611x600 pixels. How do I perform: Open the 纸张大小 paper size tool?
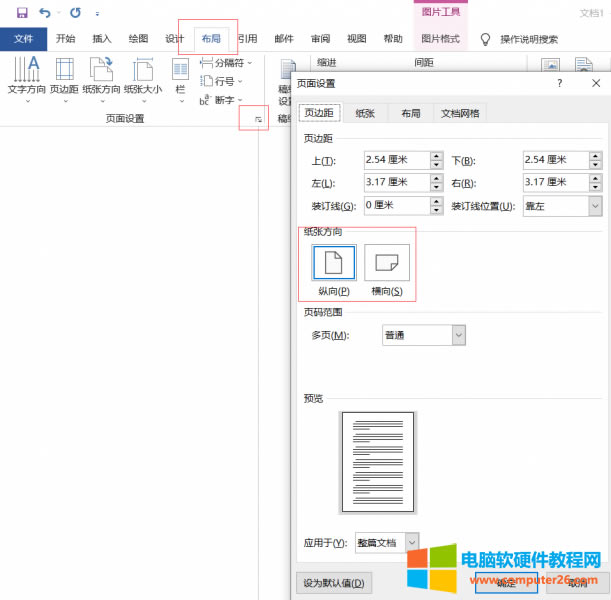click(143, 75)
